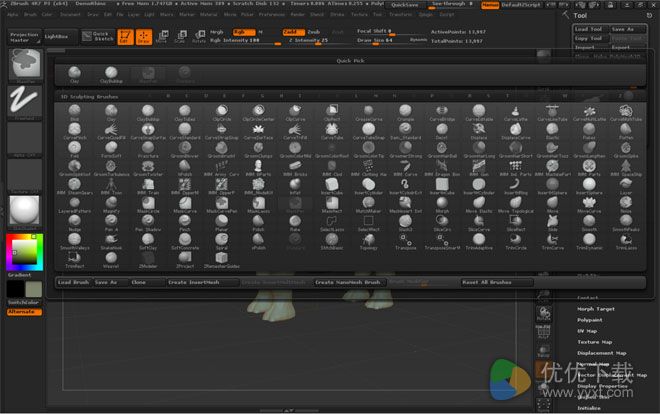Image resolution: width=660 pixels, height=414 pixels.
Task: Pick the ClipCurve brush
Action: point(295,113)
